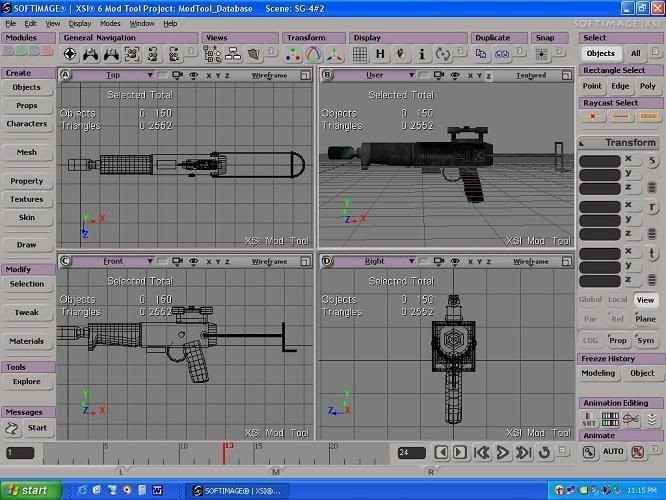Click the key icon in Animate section
Viewport: 666px width, 500px height.
click(x=589, y=452)
